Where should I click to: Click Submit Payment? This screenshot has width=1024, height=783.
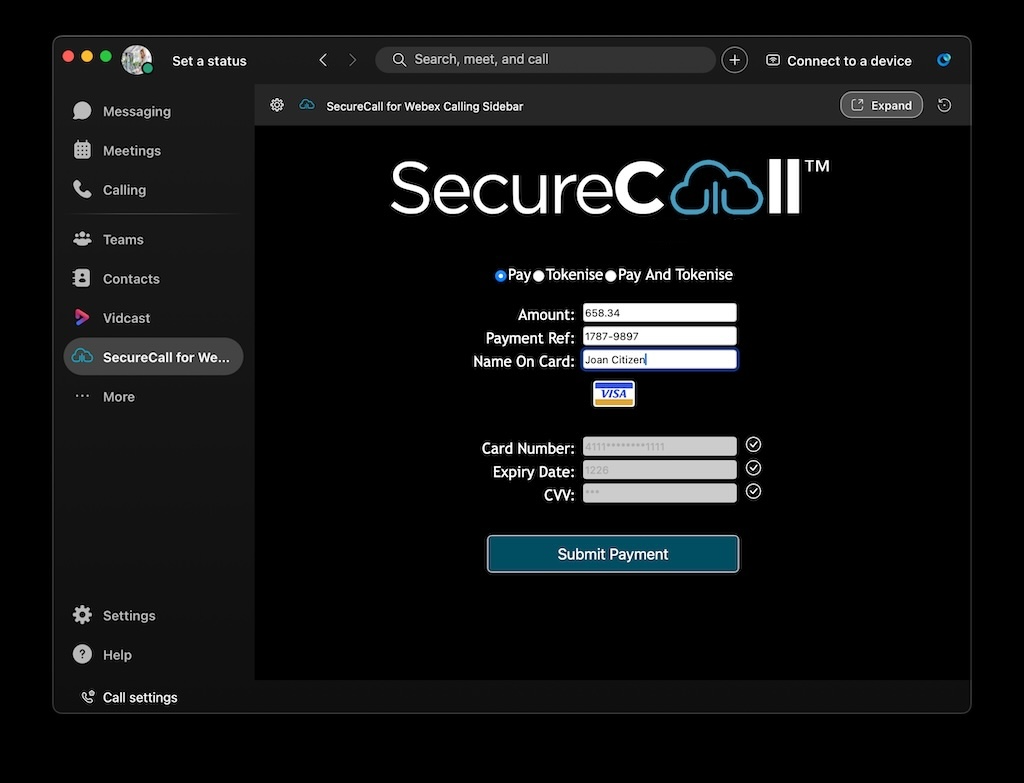pos(613,554)
